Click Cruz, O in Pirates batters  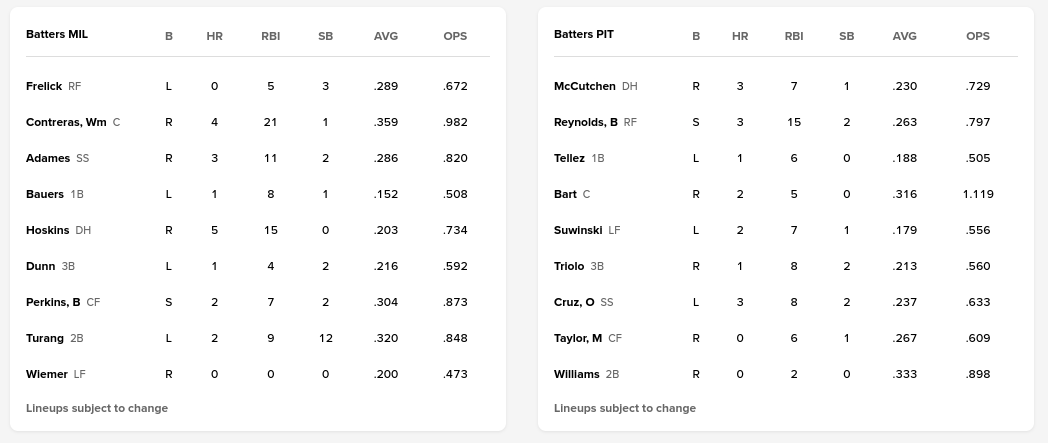point(574,302)
